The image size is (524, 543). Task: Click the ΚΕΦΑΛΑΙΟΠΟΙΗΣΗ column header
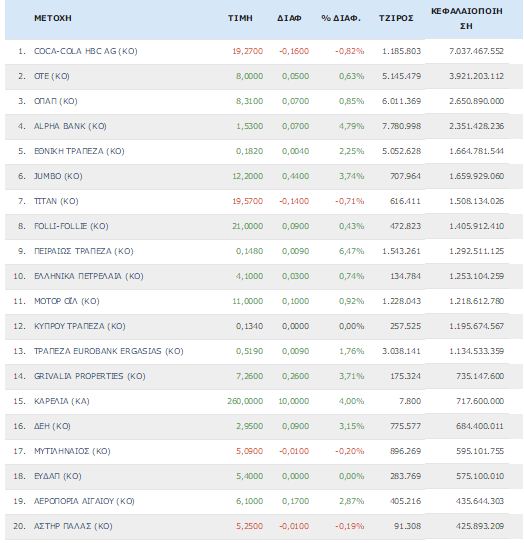point(467,18)
